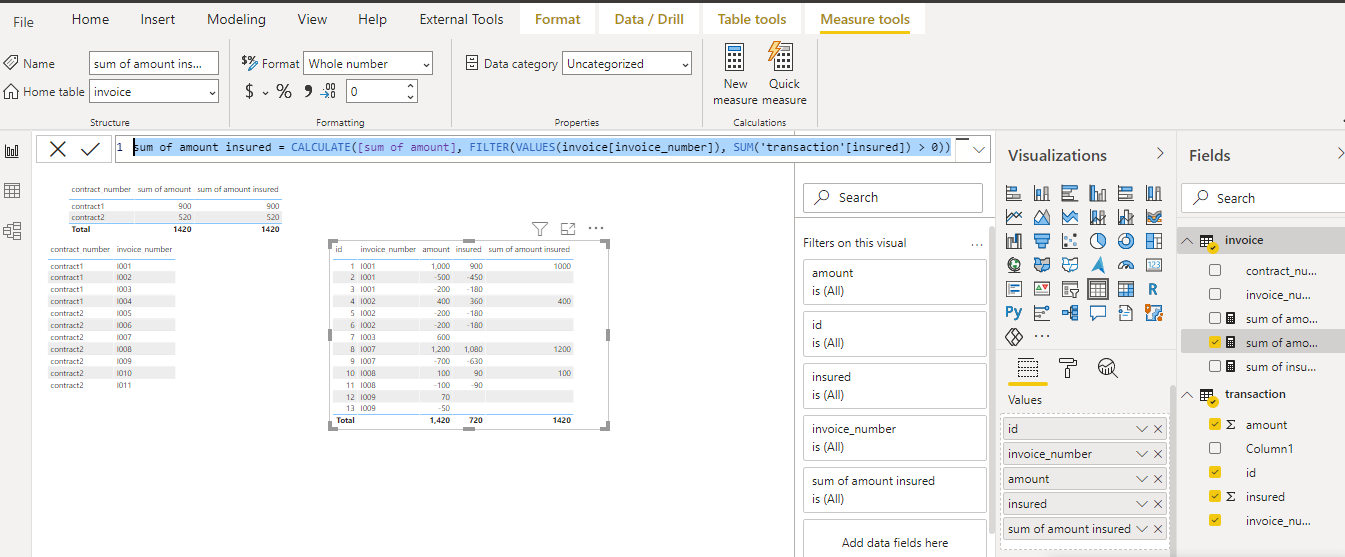Uncheck the amount field in transaction

(x=1215, y=424)
